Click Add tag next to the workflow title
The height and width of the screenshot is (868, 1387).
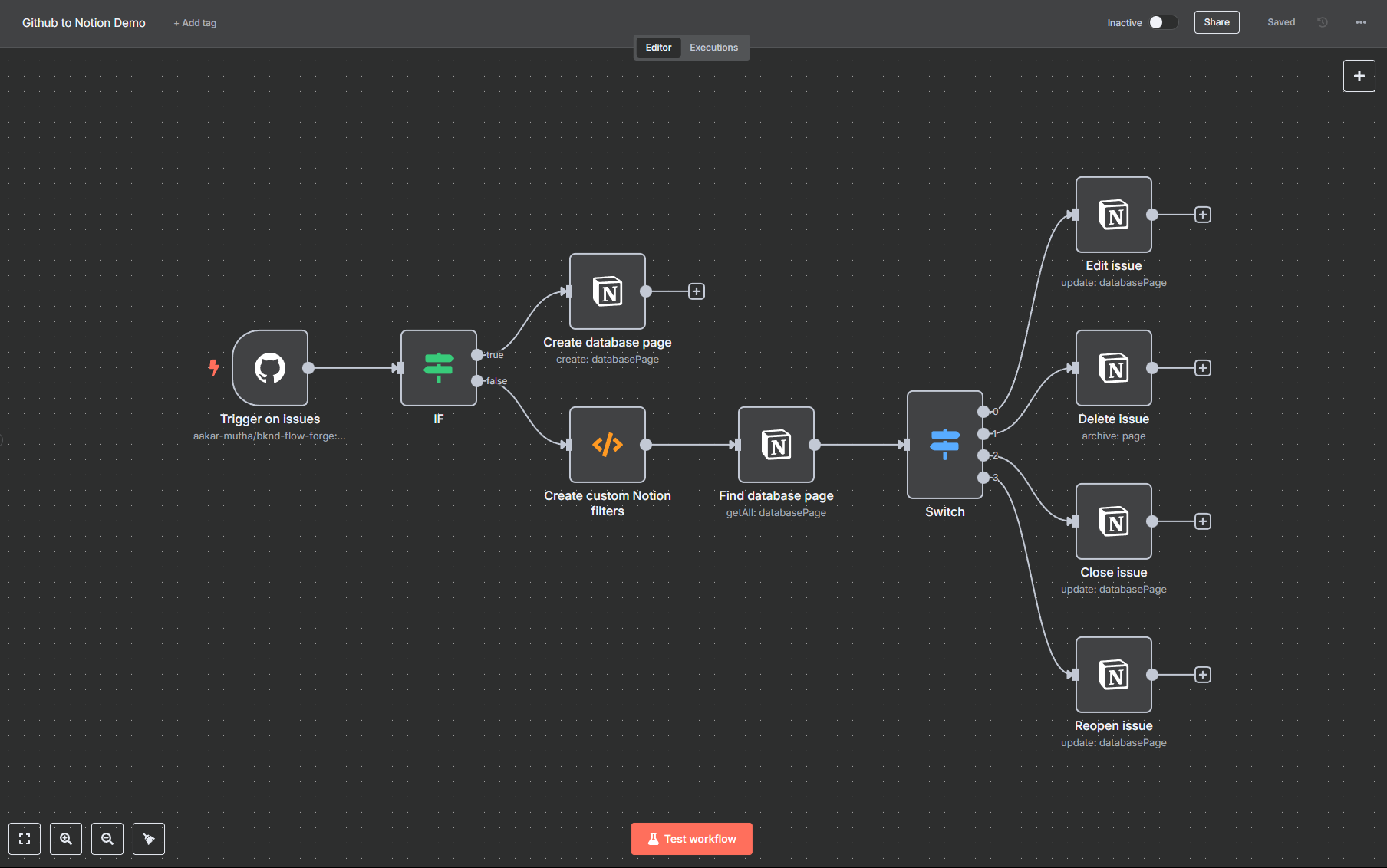[195, 22]
